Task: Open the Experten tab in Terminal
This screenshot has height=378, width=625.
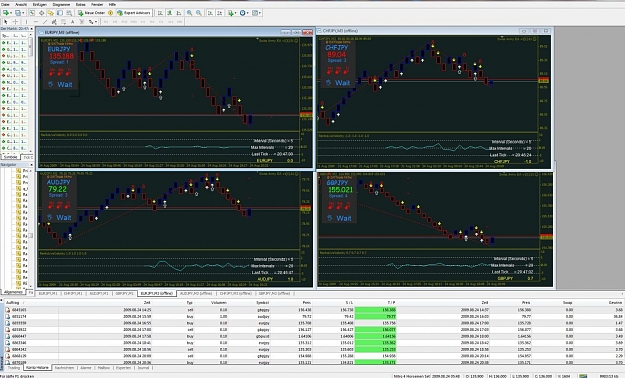Action: pyautogui.click(x=123, y=368)
